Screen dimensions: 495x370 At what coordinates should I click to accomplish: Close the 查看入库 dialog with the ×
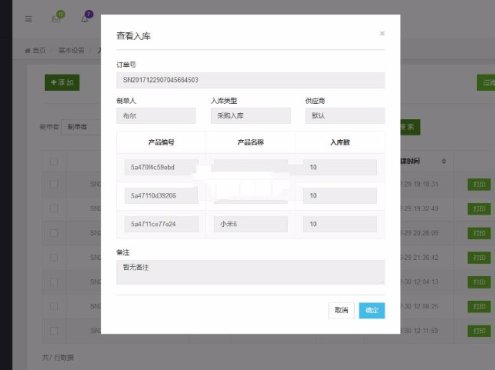[382, 33]
